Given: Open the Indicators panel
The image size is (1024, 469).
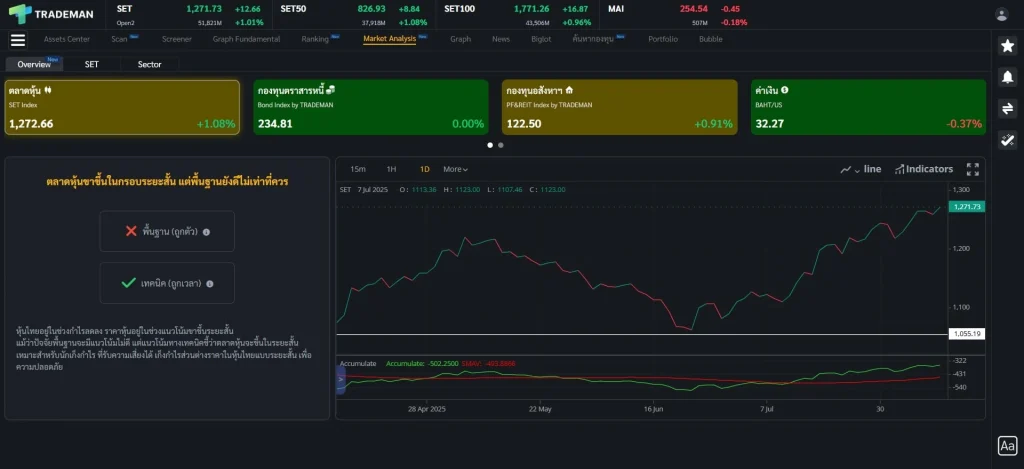Looking at the screenshot, I should click(x=923, y=169).
